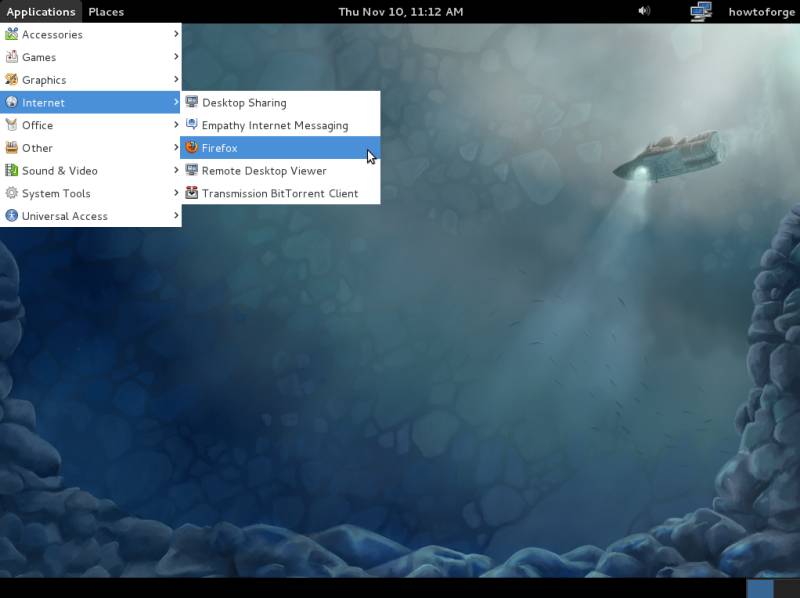The height and width of the screenshot is (598, 800).
Task: Click the Accessories category icon
Action: [11, 34]
